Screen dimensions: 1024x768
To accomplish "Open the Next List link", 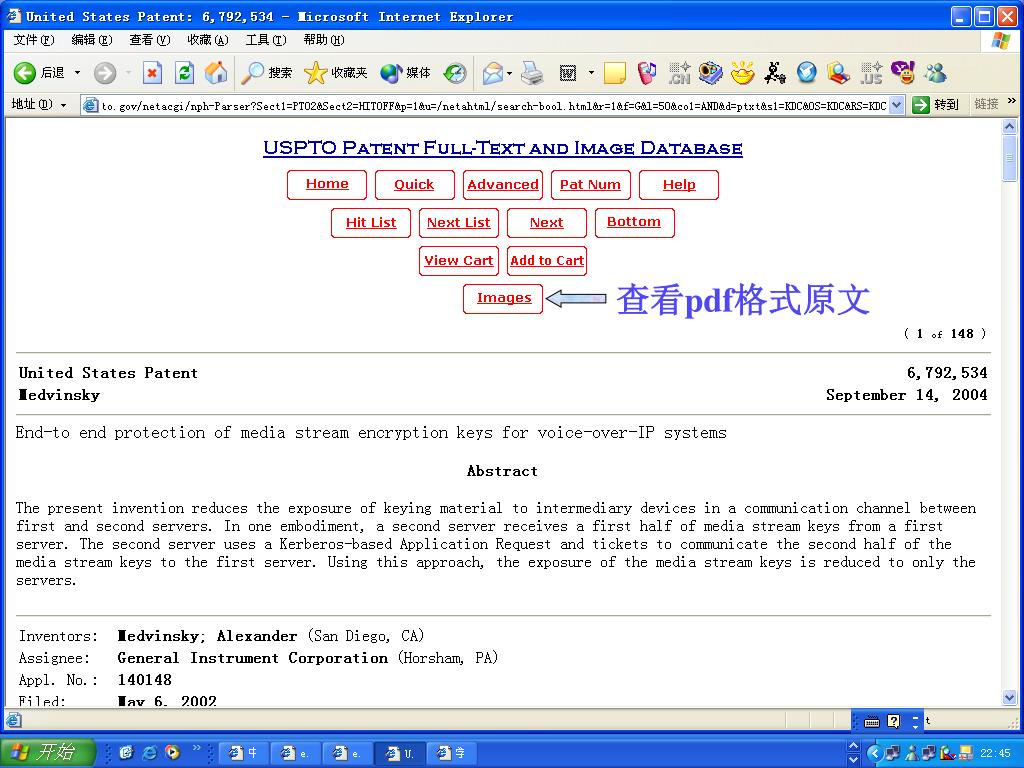I will point(458,223).
